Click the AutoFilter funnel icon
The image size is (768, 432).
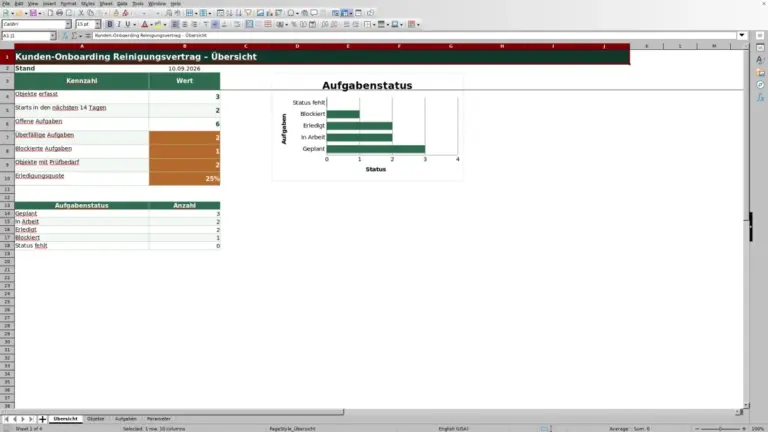(x=248, y=13)
